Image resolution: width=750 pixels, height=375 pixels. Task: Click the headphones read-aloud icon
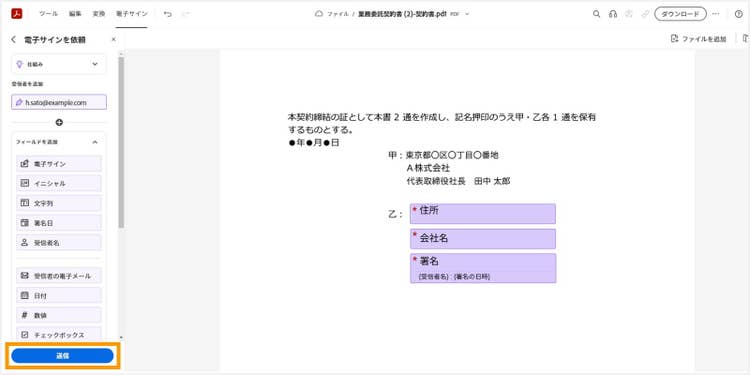(x=613, y=14)
